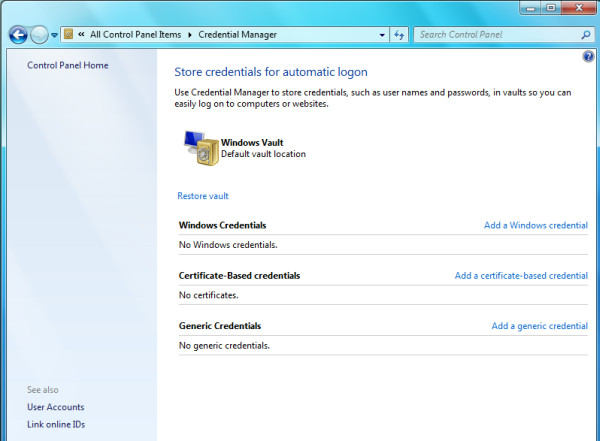Click the Certificate-Based credentials heading
This screenshot has height=441, width=600.
click(239, 276)
